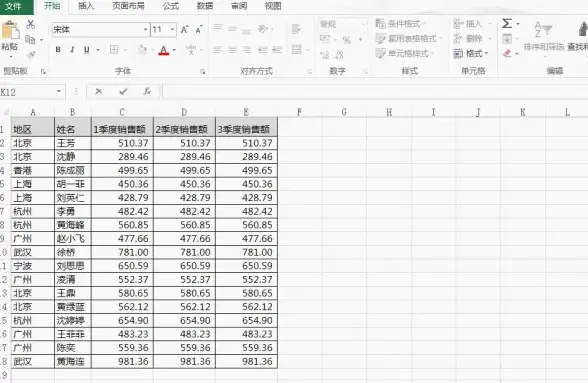Viewport: 588px width, 383px height.
Task: Open the number format 常规 dropdown
Action: tap(363, 25)
